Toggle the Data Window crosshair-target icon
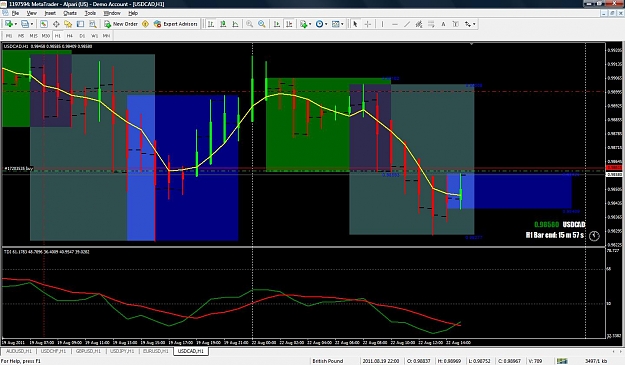625x365 pixels. 56,24
